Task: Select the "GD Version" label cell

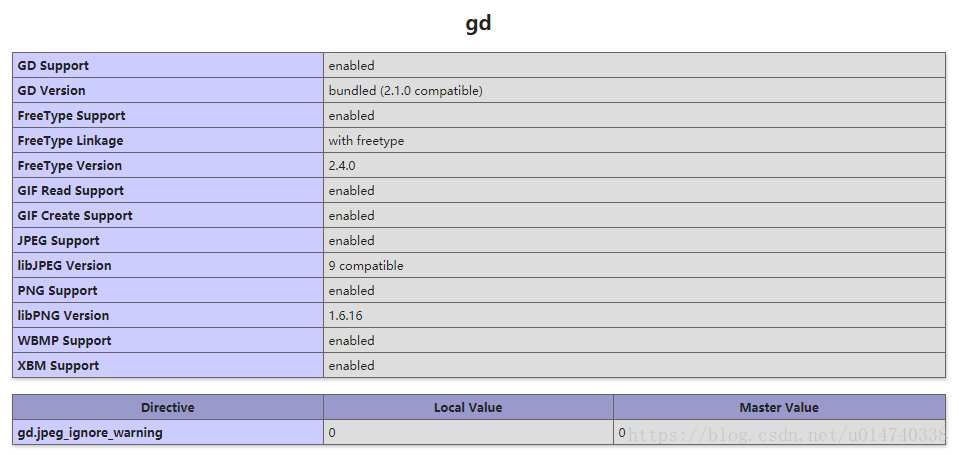Action: click(x=168, y=91)
